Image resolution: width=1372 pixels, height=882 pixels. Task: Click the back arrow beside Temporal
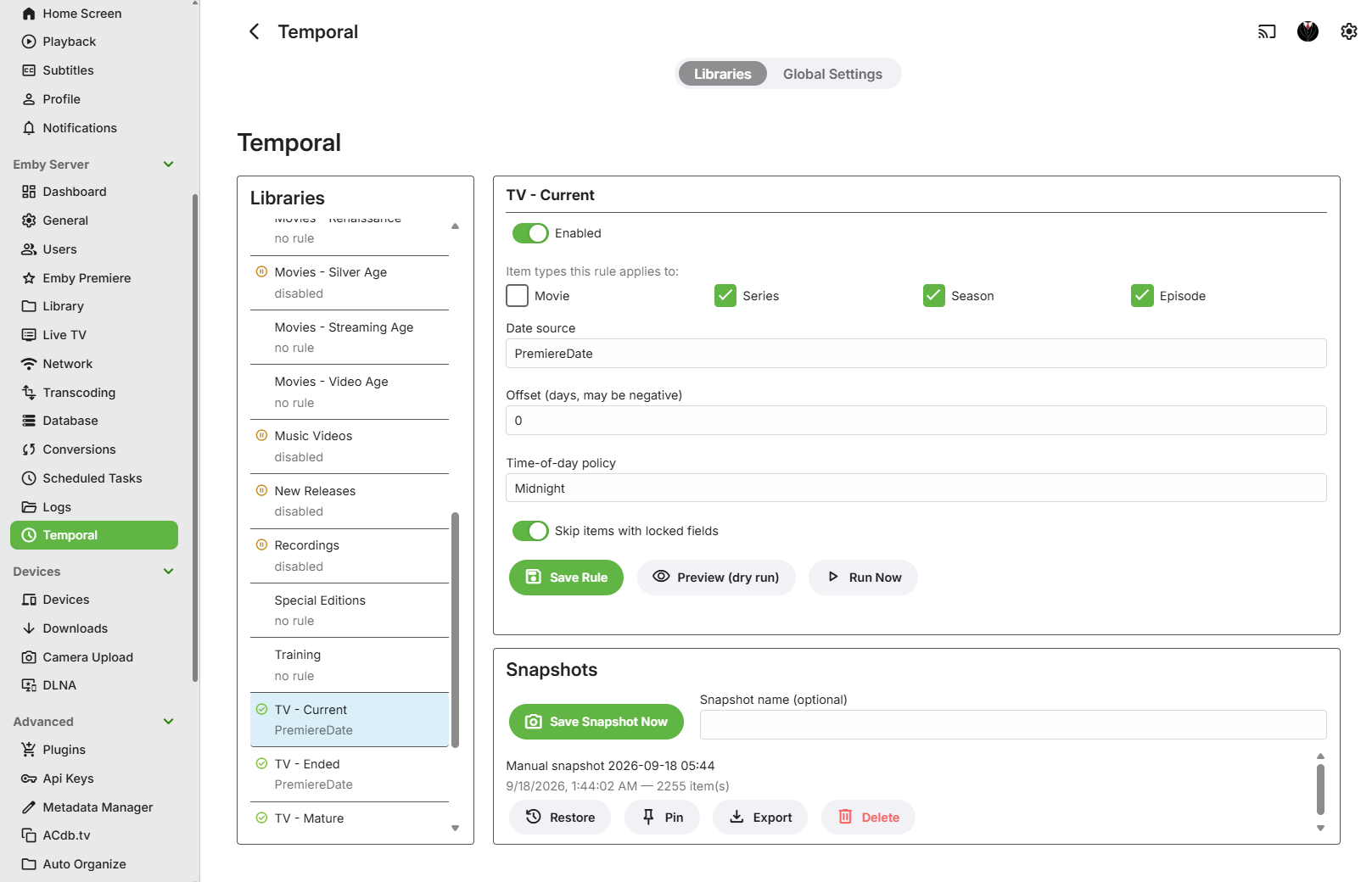click(x=254, y=32)
